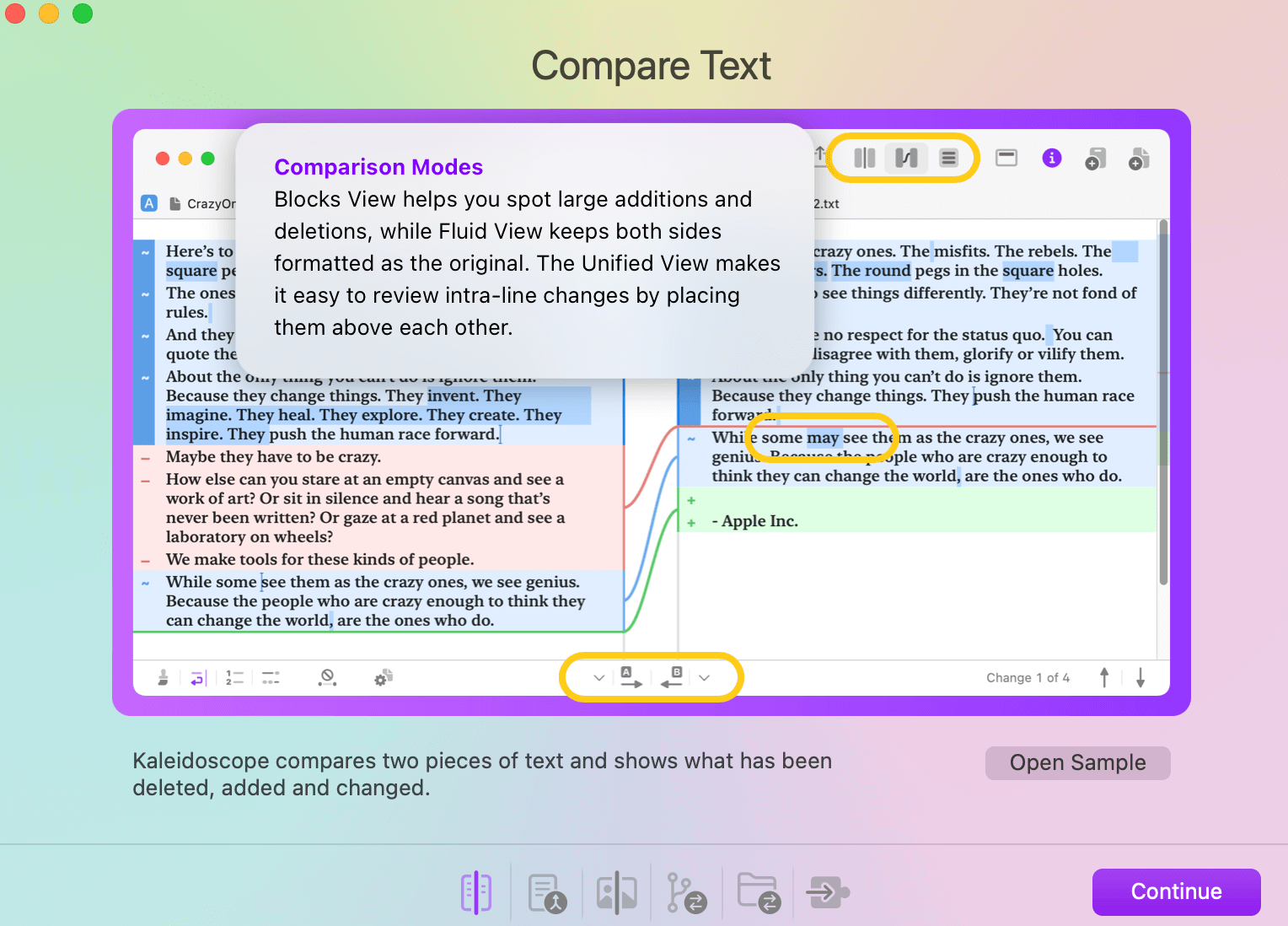
Task: Click blue A badge beside CrazyOnes tab
Action: [149, 203]
